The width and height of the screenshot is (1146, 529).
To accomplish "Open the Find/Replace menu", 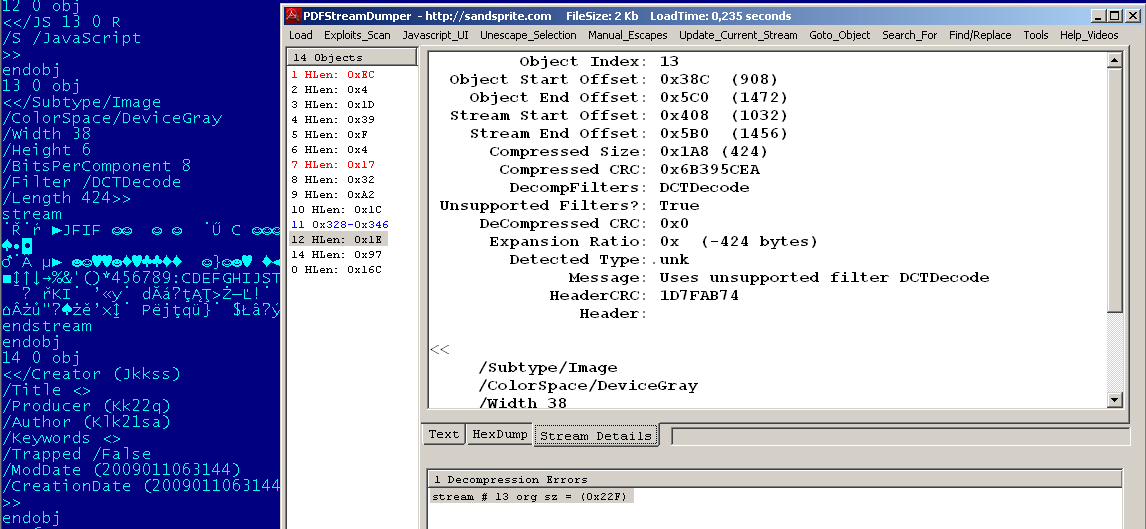I will point(980,35).
